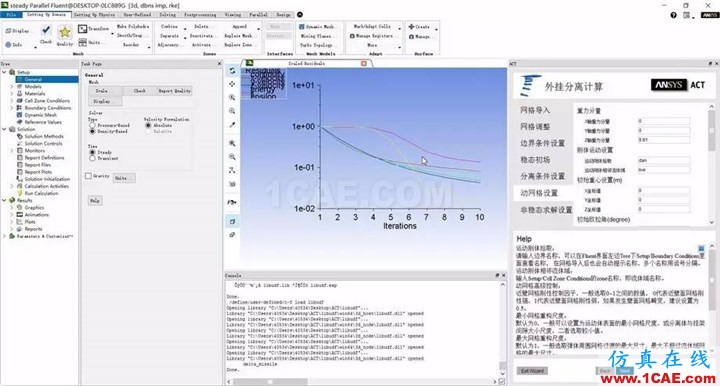Click the Units ribbon icon
The height and width of the screenshot is (386, 720).
click(x=82, y=42)
